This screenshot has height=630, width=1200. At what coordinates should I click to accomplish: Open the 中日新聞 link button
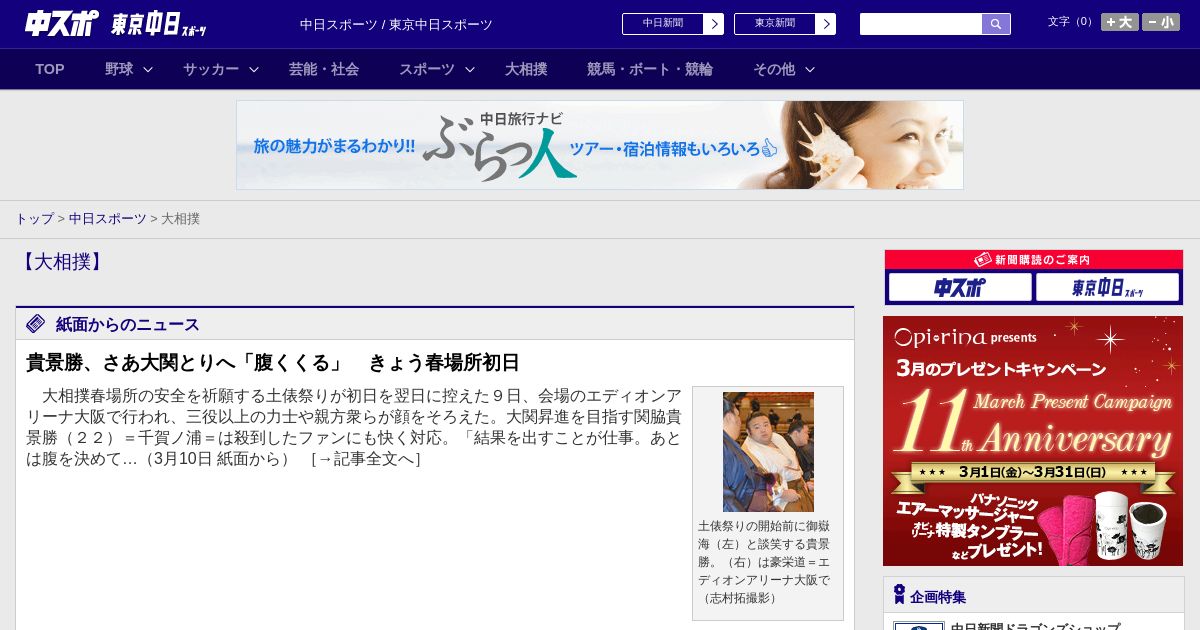[663, 24]
